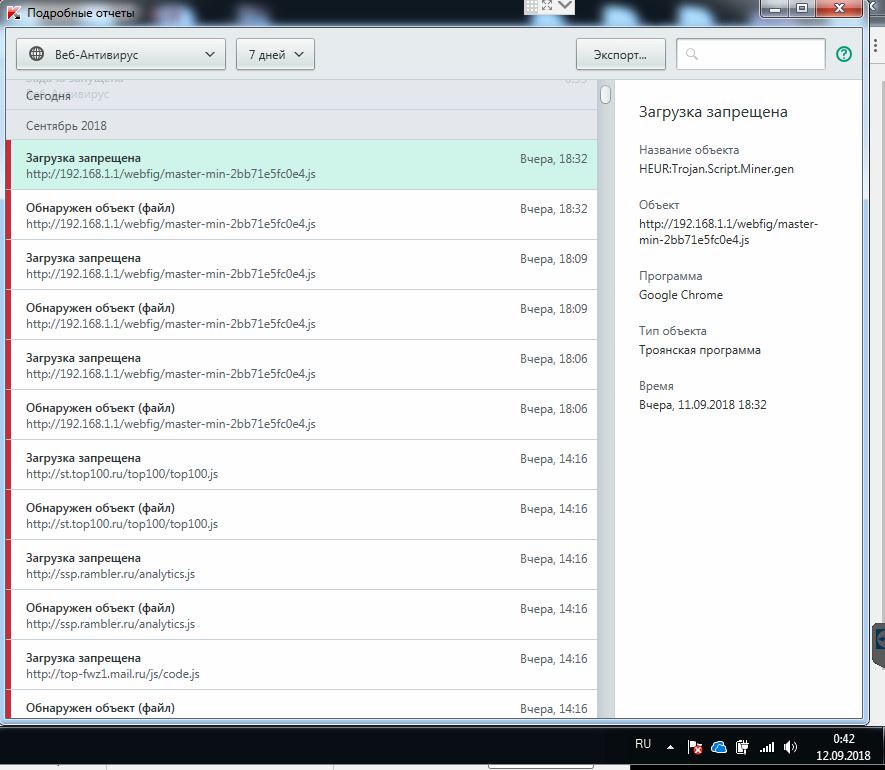Click the Action Center flag tray icon
Image resolution: width=885 pixels, height=770 pixels.
point(695,747)
